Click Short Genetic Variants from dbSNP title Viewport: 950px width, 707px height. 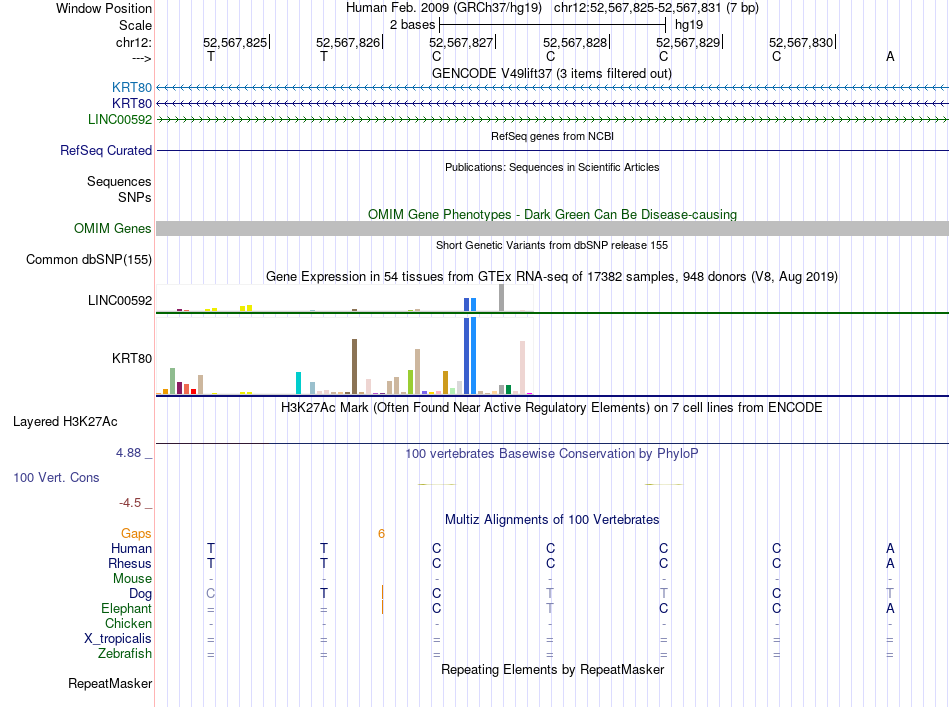552,245
